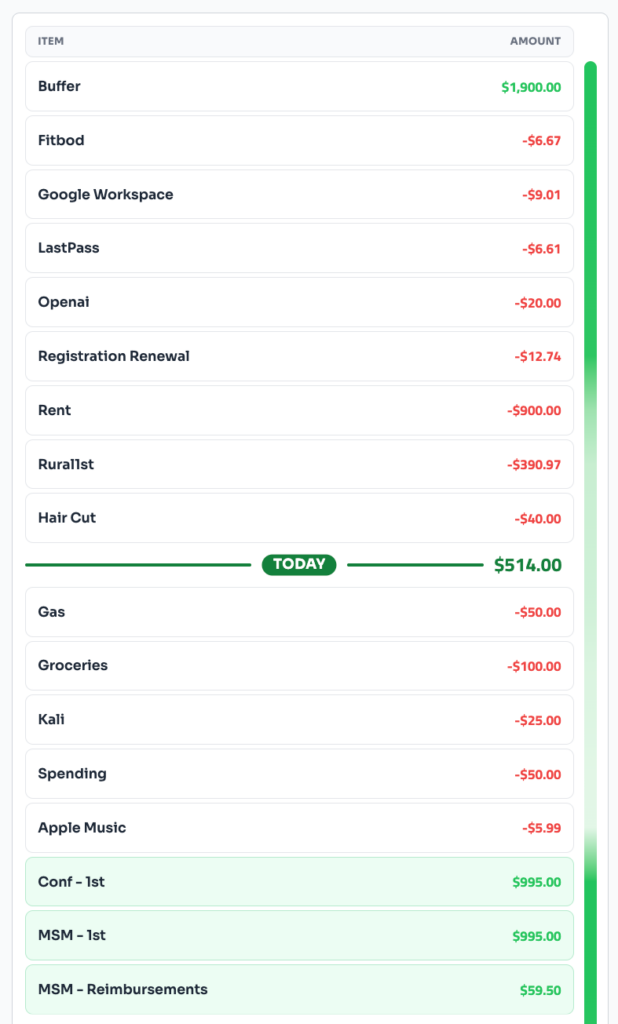This screenshot has width=618, height=1024.
Task: Select the LastPass subscription row
Action: pos(299,249)
